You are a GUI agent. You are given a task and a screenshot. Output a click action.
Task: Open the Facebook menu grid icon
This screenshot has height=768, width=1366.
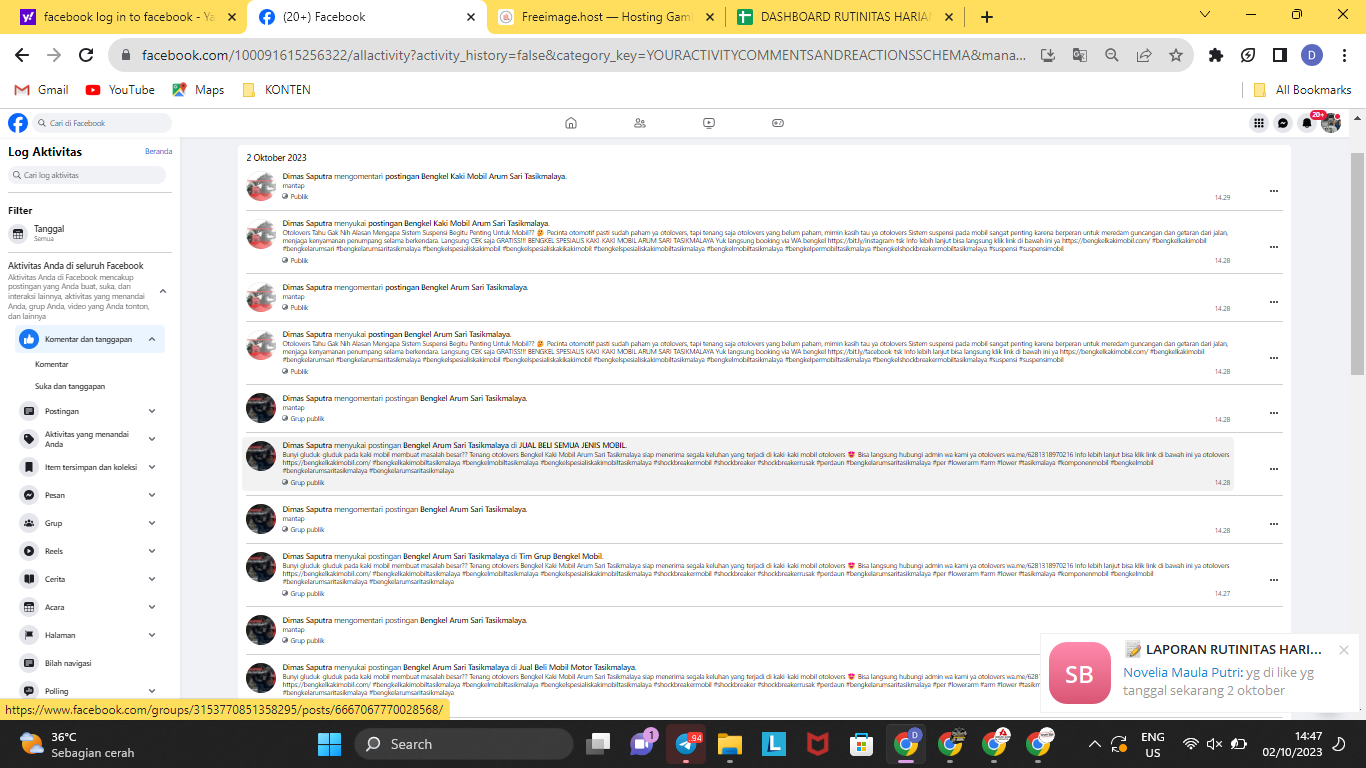[x=1259, y=123]
